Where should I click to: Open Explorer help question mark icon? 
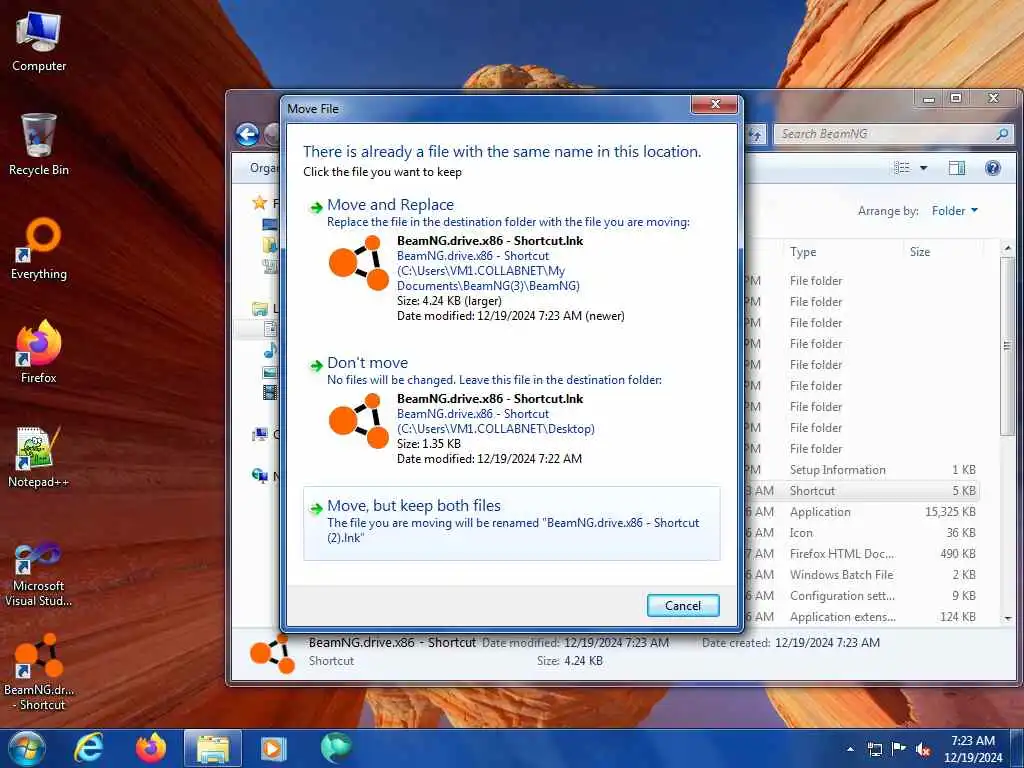pyautogui.click(x=993, y=168)
